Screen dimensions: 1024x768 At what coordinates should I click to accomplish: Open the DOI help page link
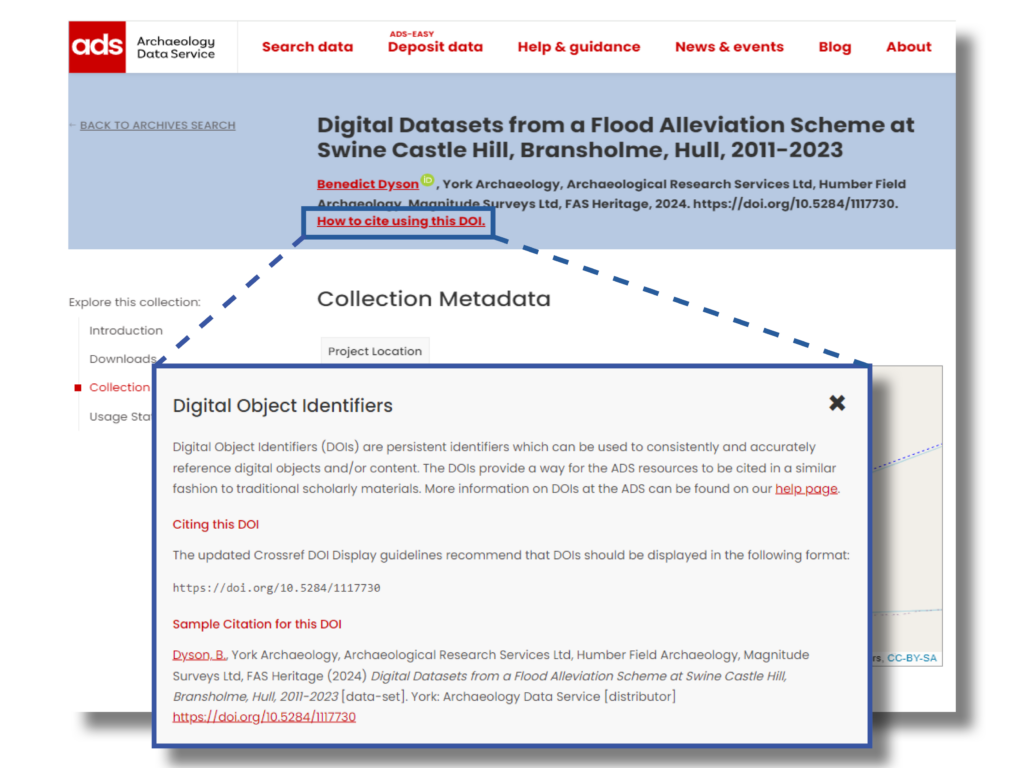tap(806, 488)
